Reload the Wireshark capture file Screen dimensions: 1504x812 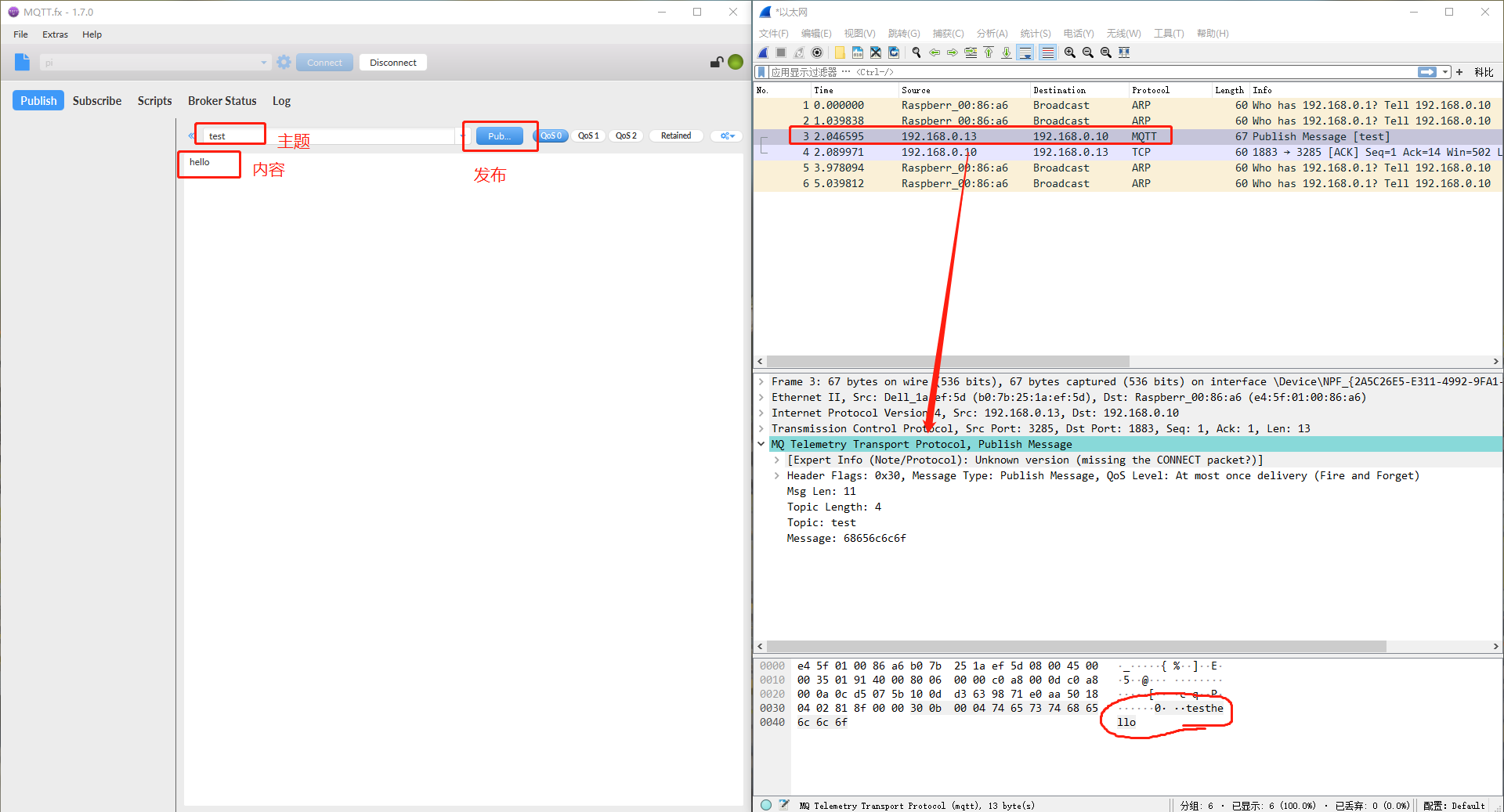[894, 52]
